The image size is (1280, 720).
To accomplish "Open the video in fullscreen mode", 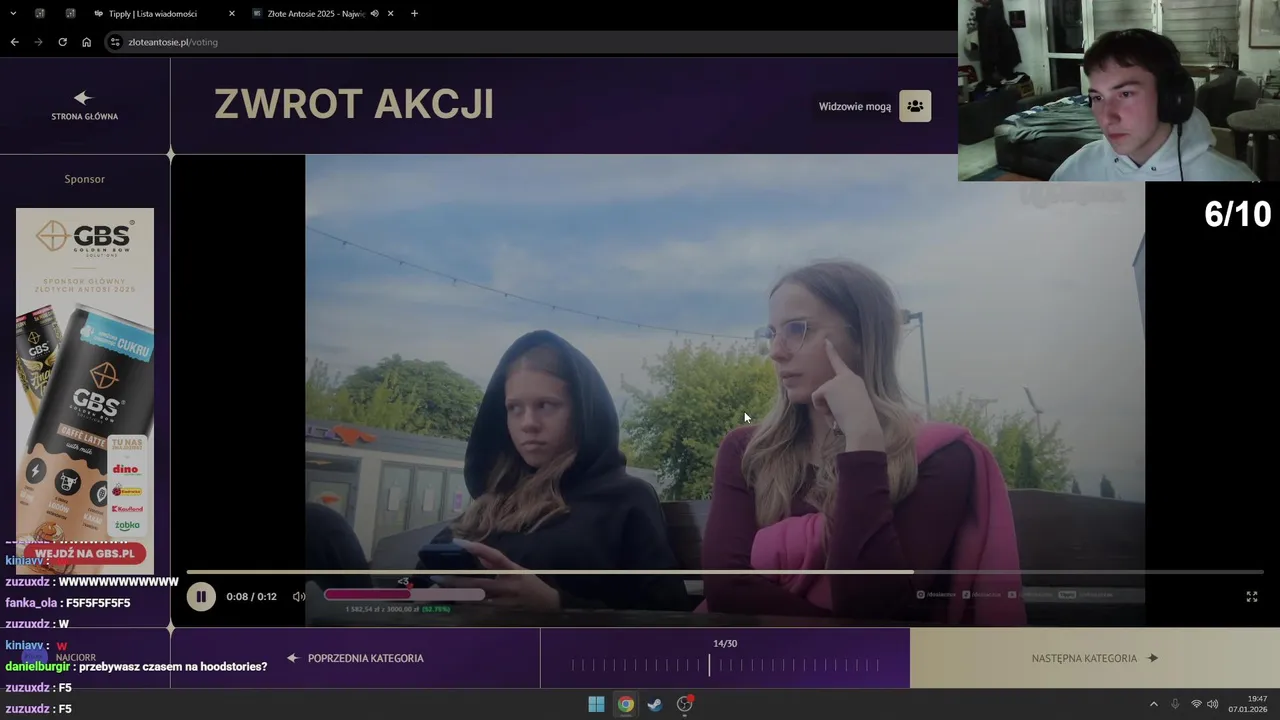I will tap(1251, 597).
